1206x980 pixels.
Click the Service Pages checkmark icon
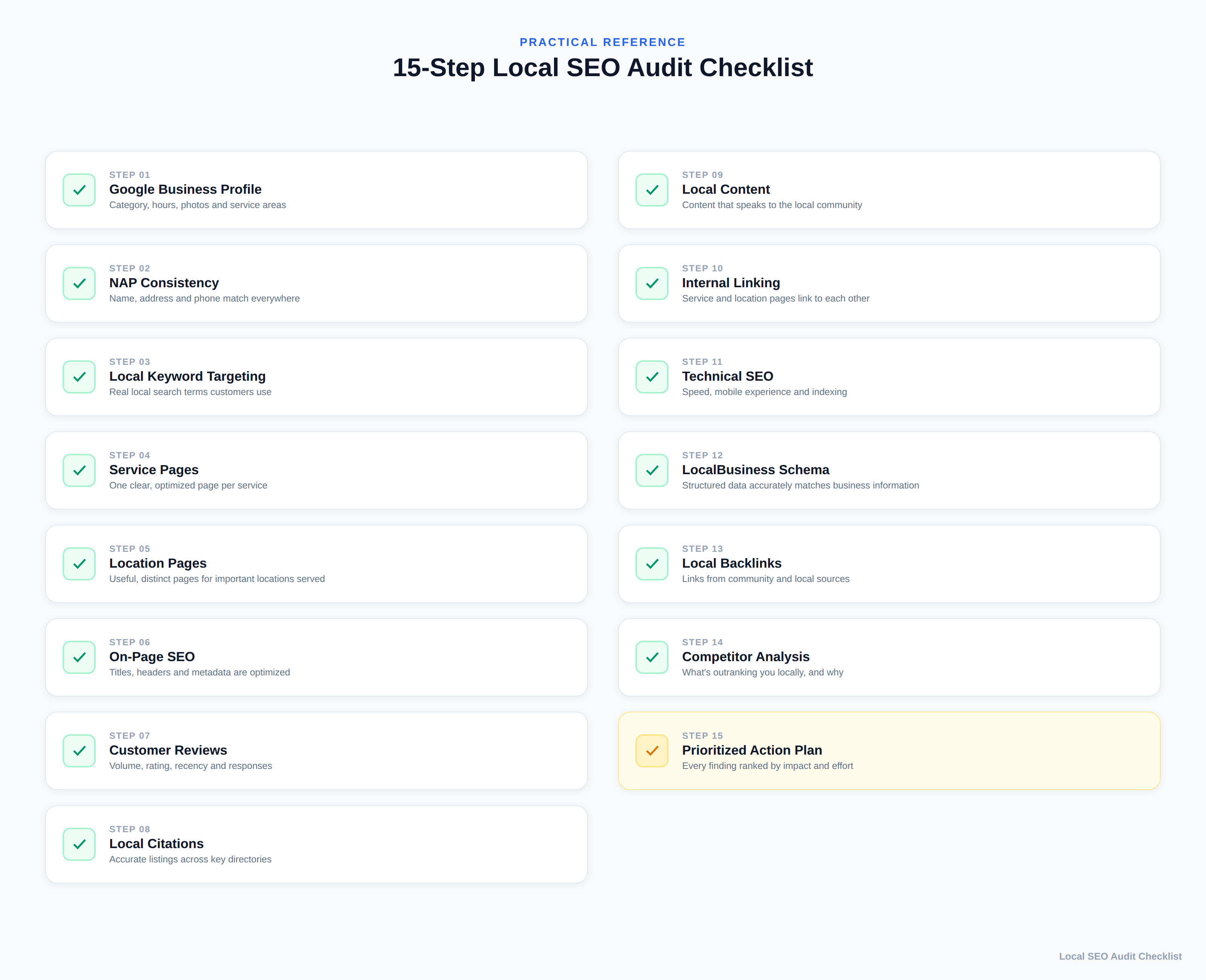tap(79, 470)
